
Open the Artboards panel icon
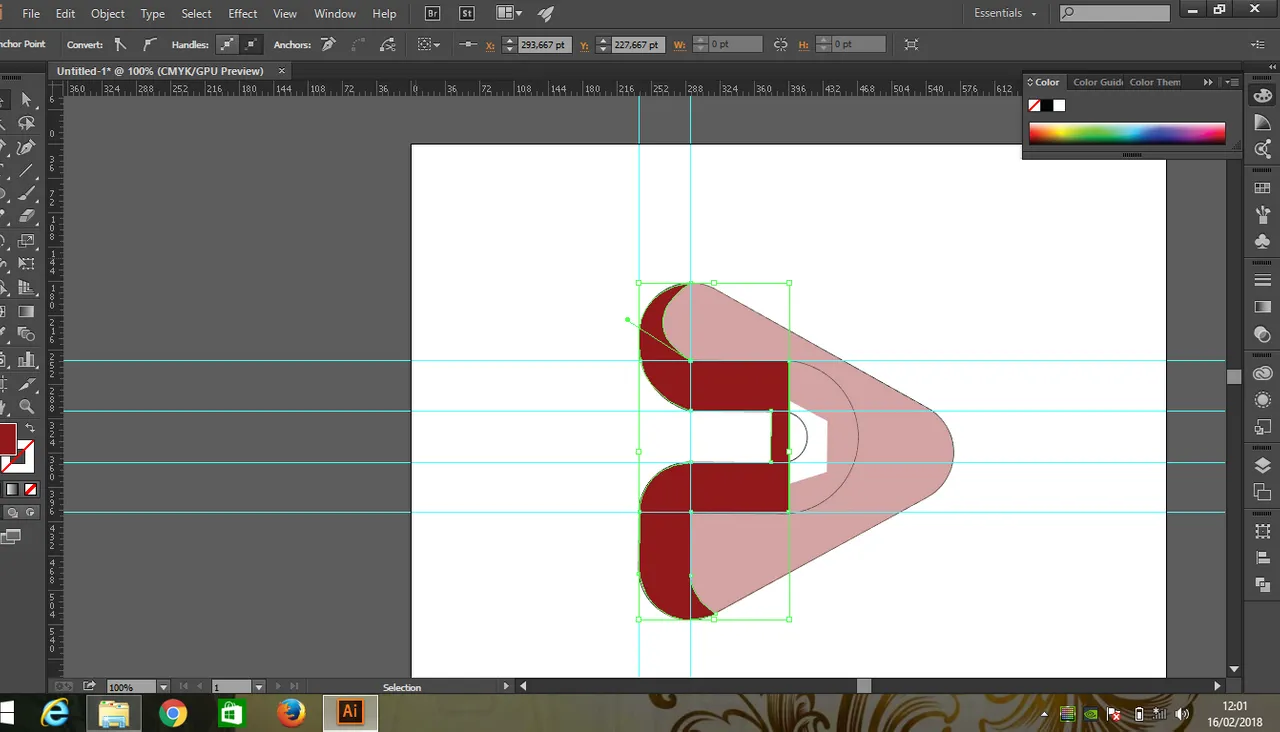(x=1262, y=492)
